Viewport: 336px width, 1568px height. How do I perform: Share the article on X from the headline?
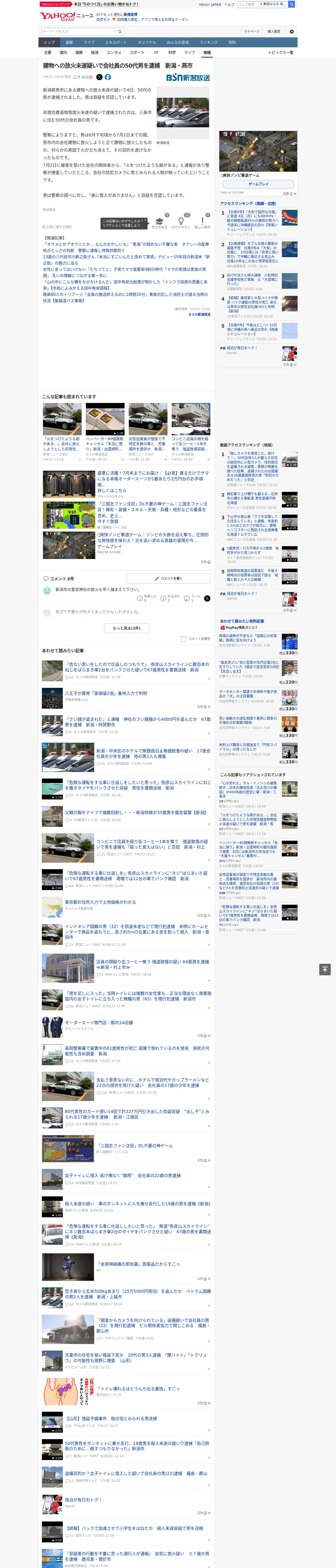(x=99, y=77)
